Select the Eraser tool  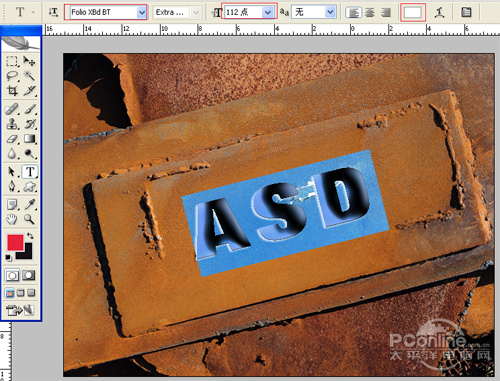pyautogui.click(x=12, y=139)
